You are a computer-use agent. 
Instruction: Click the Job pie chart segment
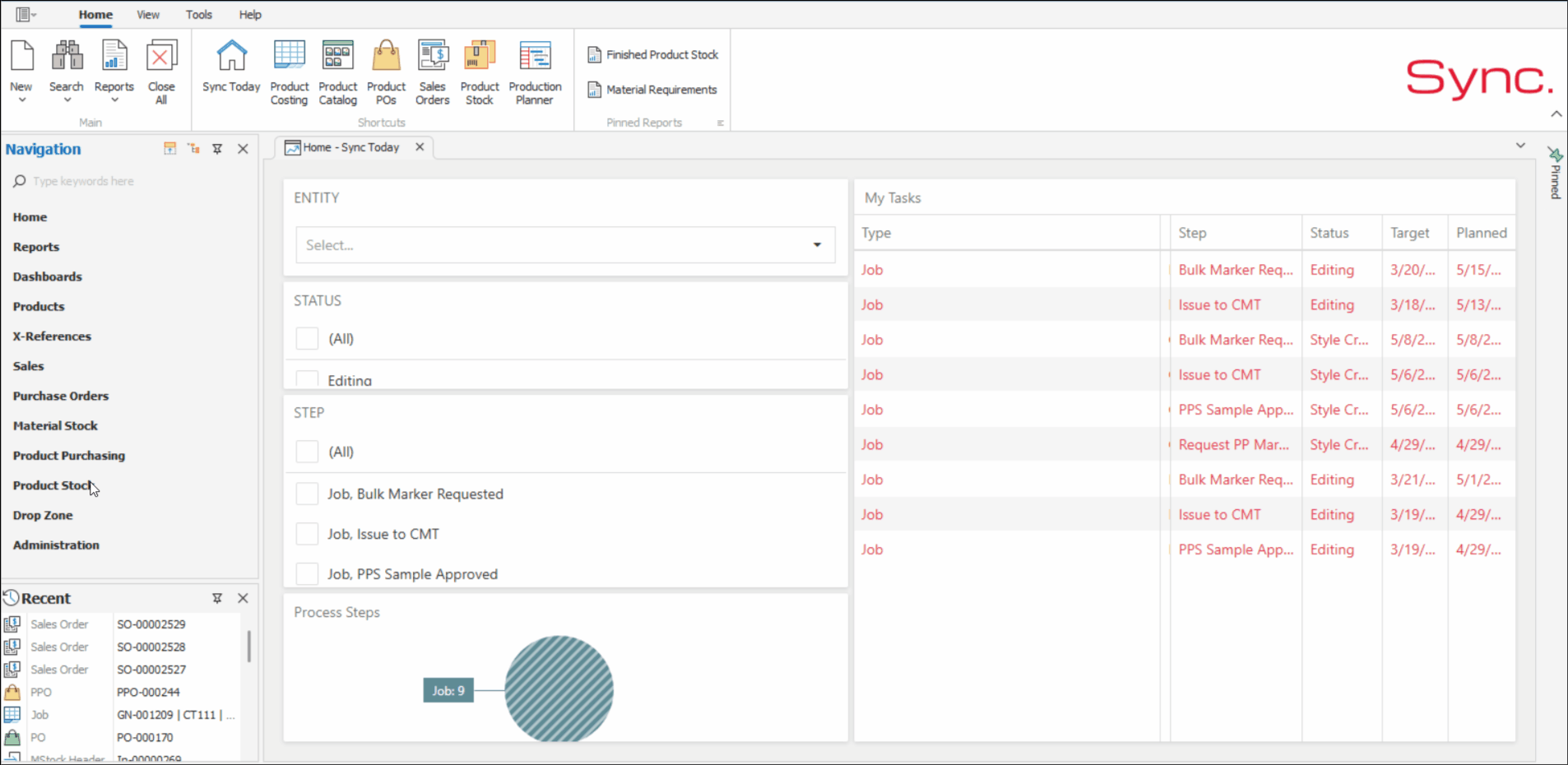(x=559, y=689)
